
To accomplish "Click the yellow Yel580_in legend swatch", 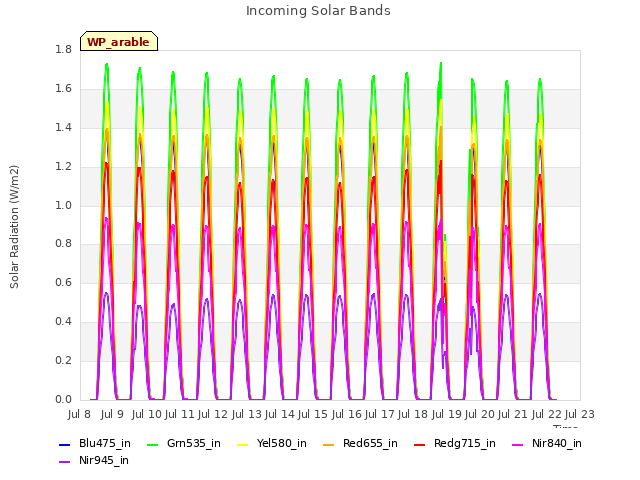I will pos(242,444).
